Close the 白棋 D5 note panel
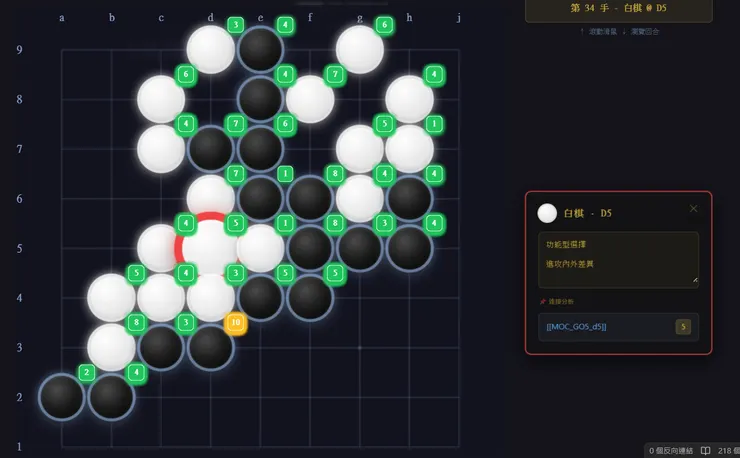 tap(693, 209)
